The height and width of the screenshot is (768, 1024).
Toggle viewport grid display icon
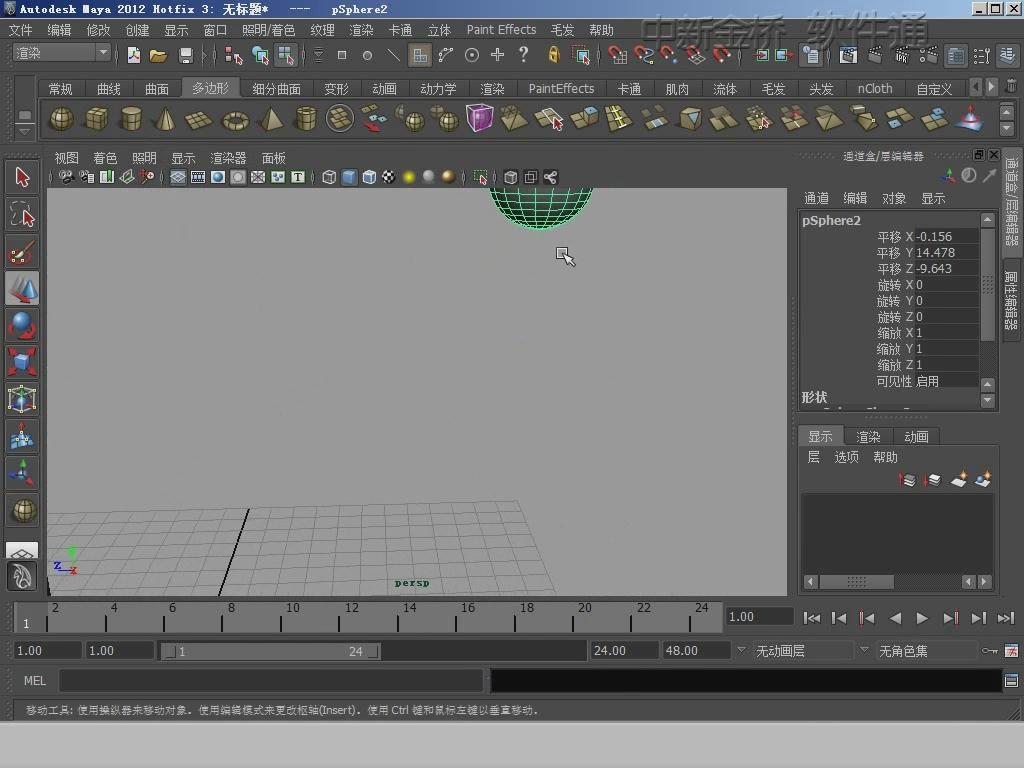click(178, 177)
